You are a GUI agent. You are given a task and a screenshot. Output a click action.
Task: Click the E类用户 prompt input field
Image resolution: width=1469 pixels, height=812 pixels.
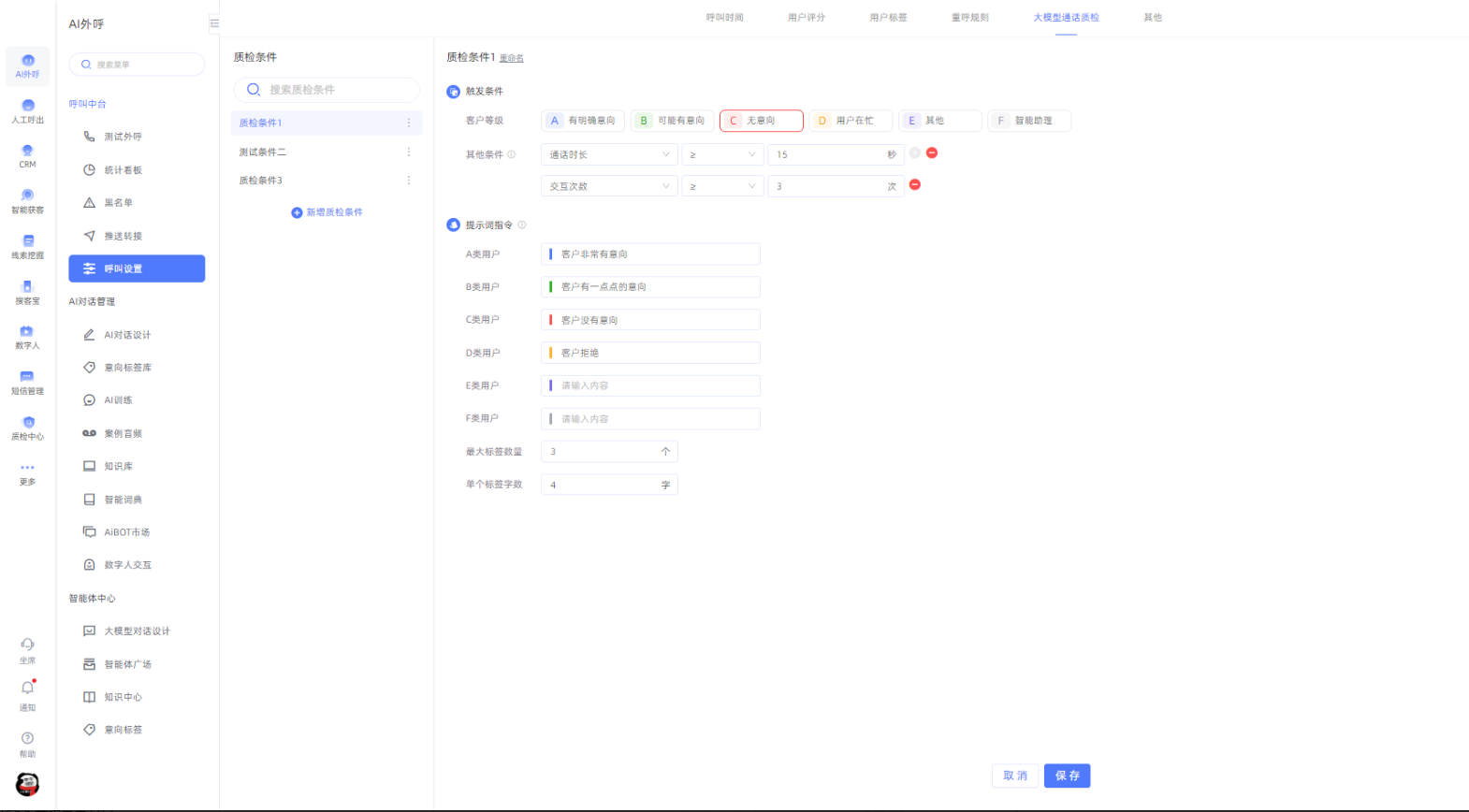[650, 385]
